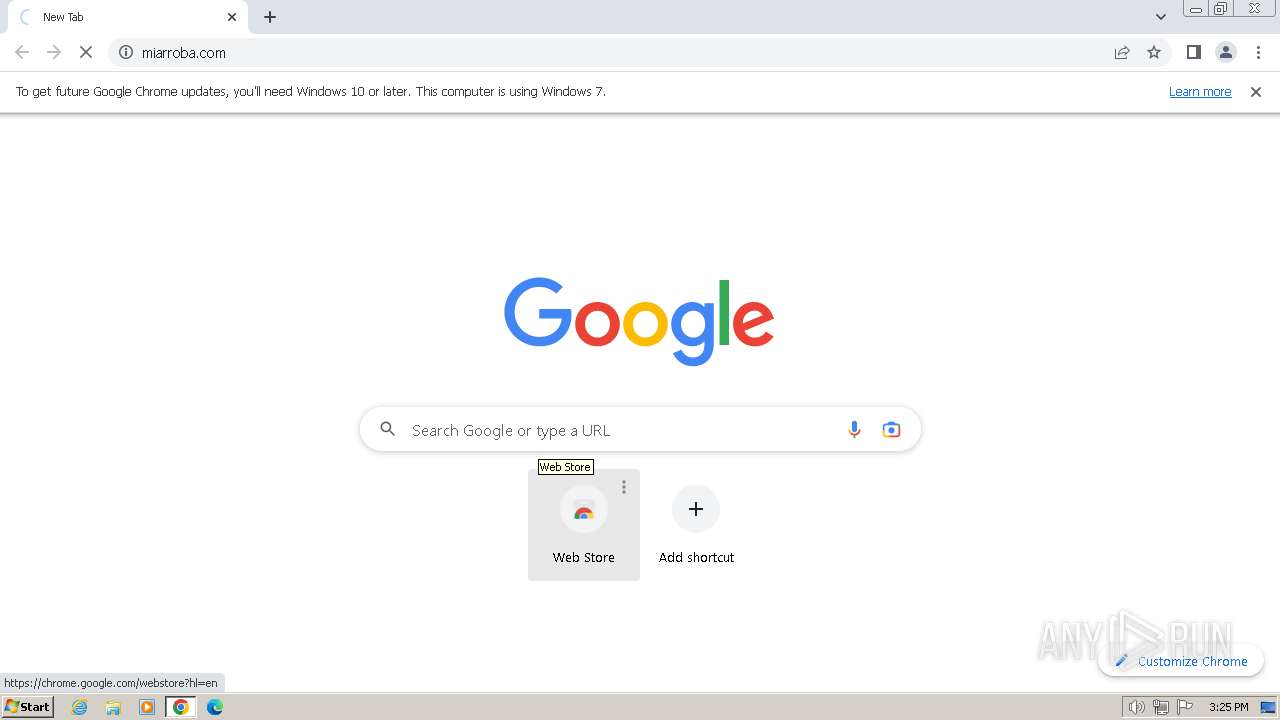Viewport: 1280px width, 720px height.
Task: Expand the tab search dropdown
Action: click(1161, 17)
